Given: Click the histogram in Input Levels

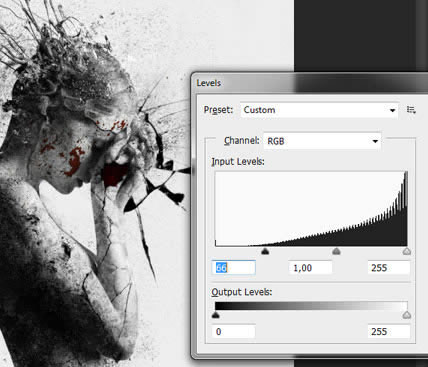Looking at the screenshot, I should tap(311, 209).
